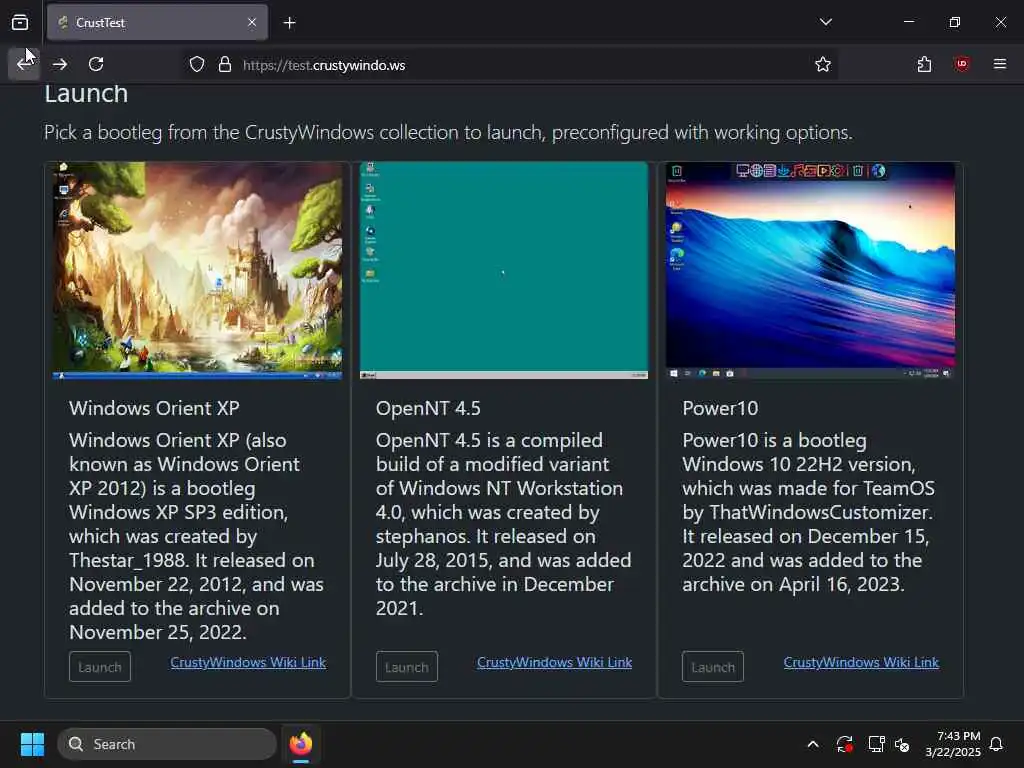Click the browser forward arrow button
The width and height of the screenshot is (1024, 768).
[60, 64]
